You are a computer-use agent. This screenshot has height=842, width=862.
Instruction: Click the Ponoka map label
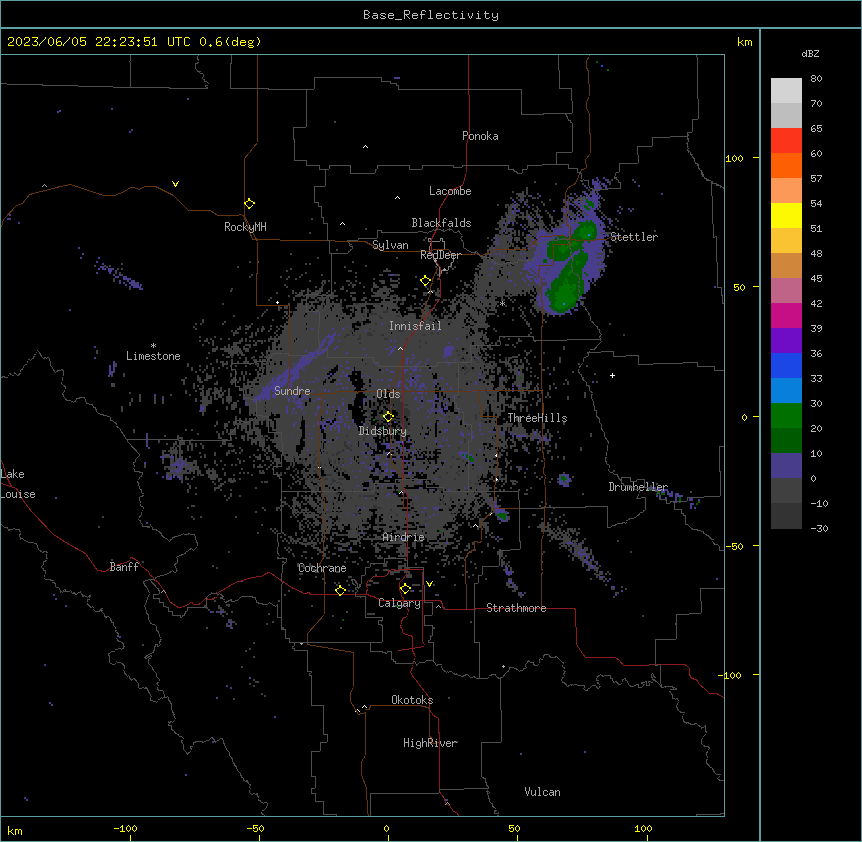point(480,136)
